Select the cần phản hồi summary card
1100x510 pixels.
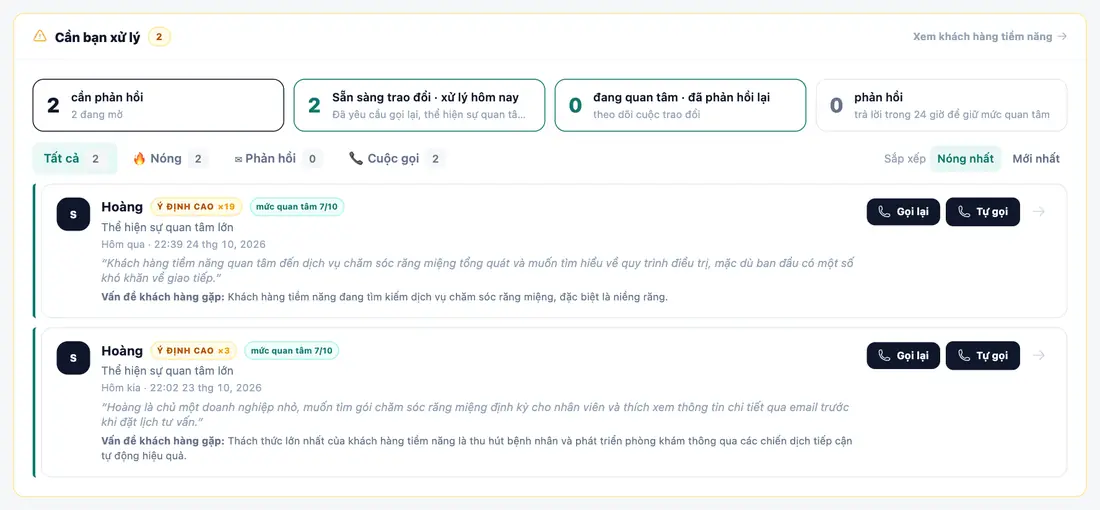159,105
